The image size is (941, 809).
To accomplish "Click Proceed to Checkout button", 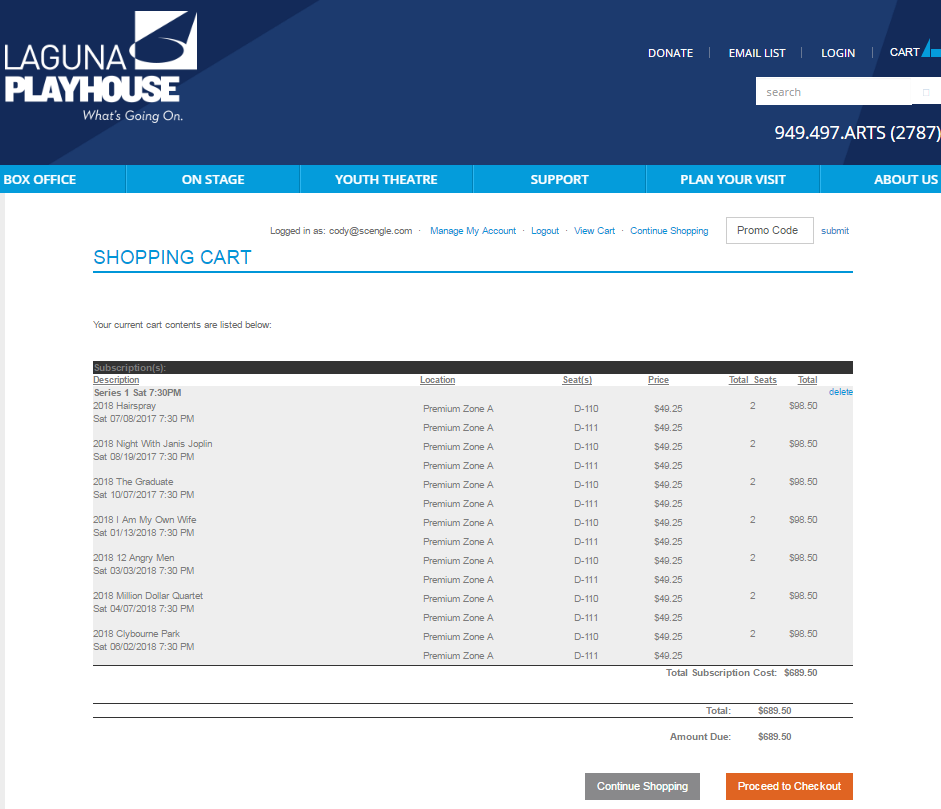I will (789, 786).
